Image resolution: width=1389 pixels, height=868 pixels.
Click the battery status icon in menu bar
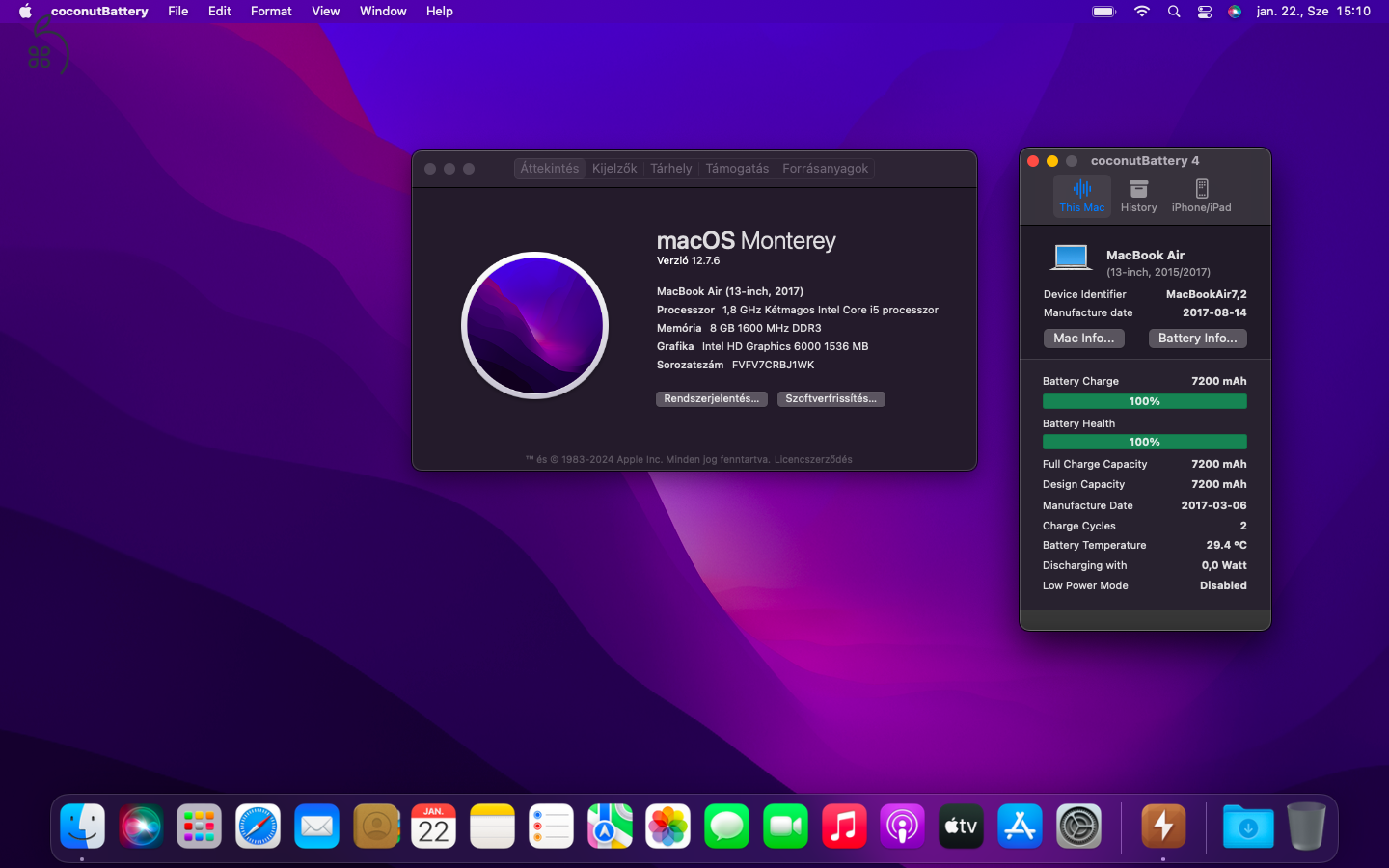click(x=1103, y=12)
